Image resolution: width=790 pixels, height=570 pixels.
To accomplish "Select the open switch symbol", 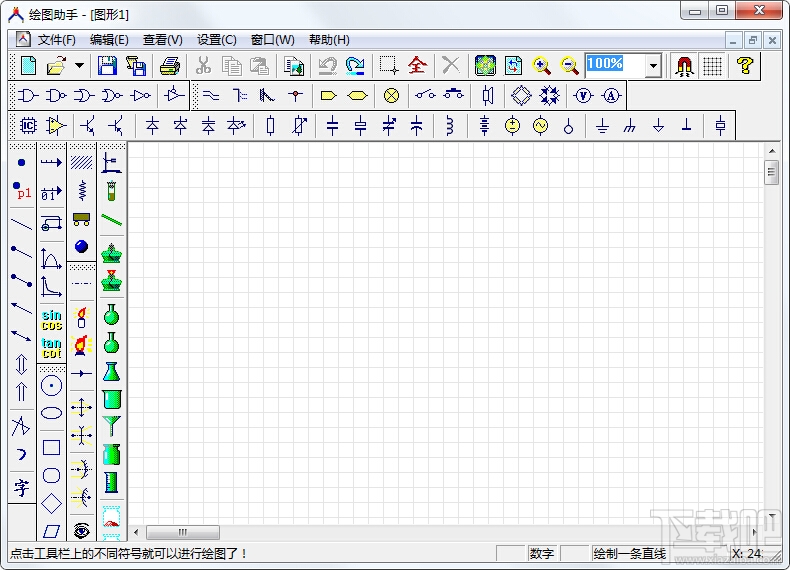I will click(x=425, y=95).
